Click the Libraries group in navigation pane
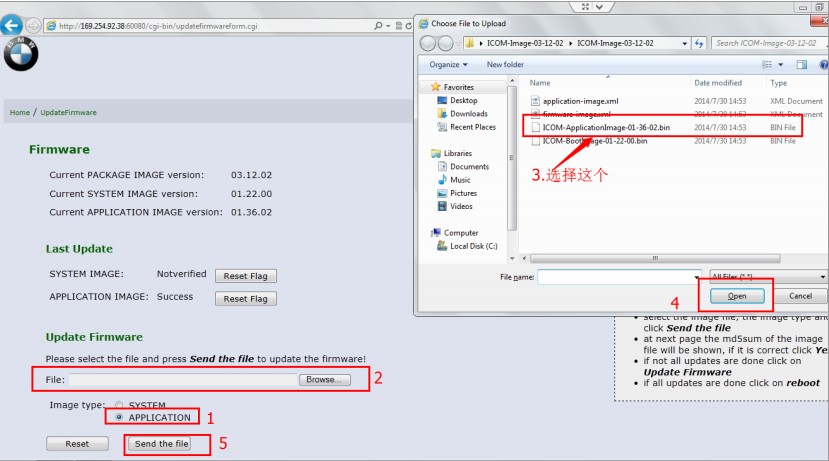 [x=457, y=153]
